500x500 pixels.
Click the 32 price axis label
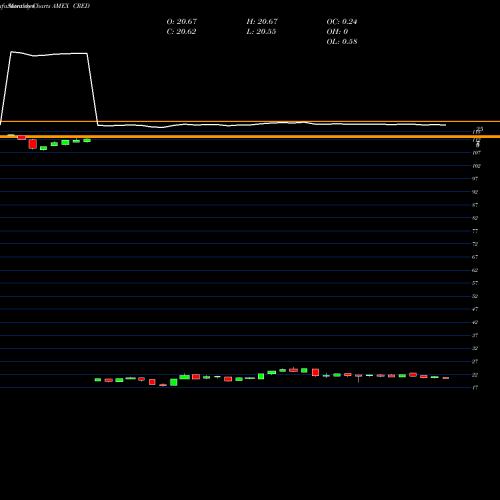(475, 348)
